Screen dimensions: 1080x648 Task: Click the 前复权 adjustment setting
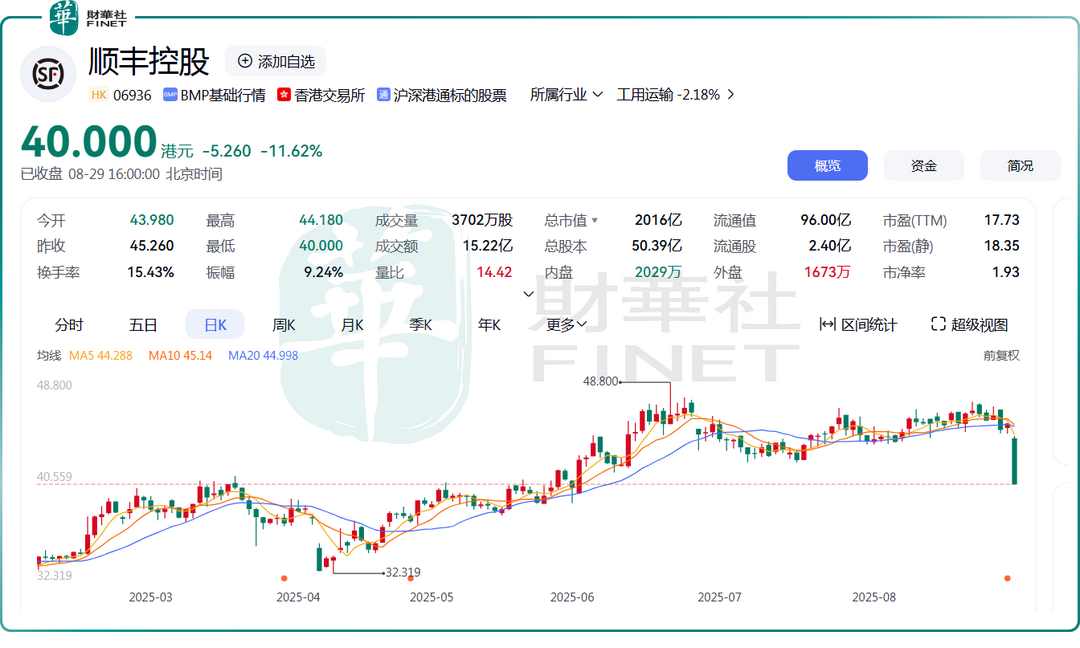pos(1001,355)
